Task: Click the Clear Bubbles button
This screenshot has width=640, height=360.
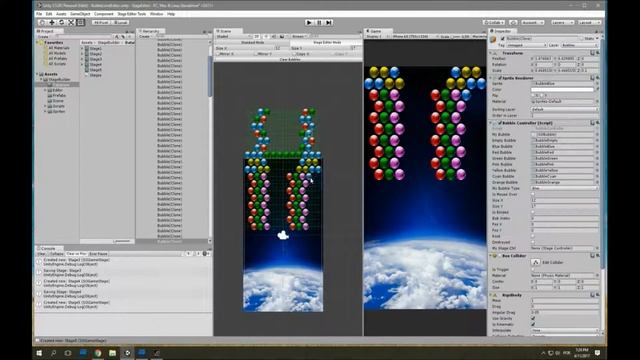Action: pyautogui.click(x=289, y=60)
